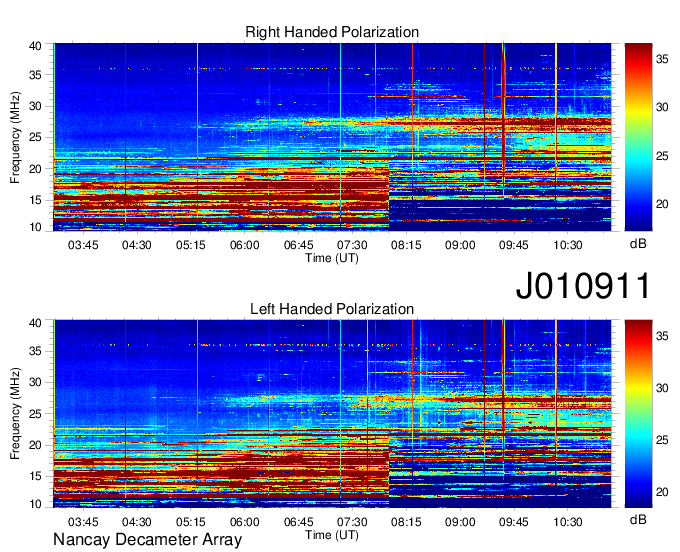Click the Left Handed Polarization spectrogram image
The width and height of the screenshot is (680, 552).
point(332,414)
